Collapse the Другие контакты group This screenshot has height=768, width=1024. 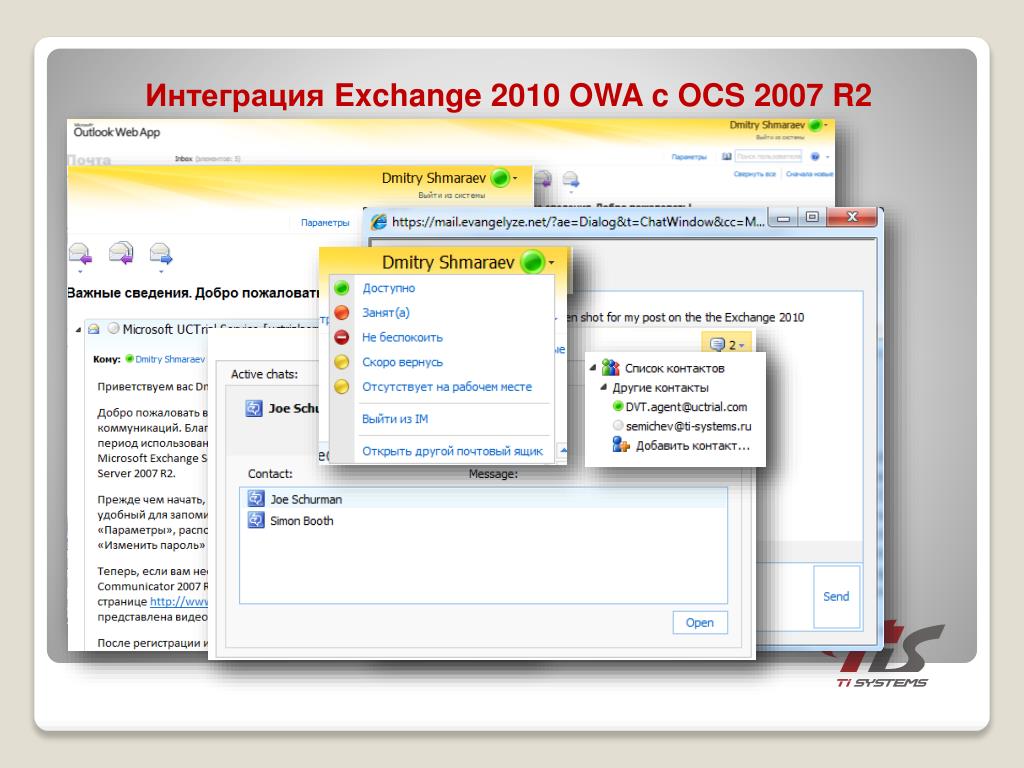coord(603,387)
